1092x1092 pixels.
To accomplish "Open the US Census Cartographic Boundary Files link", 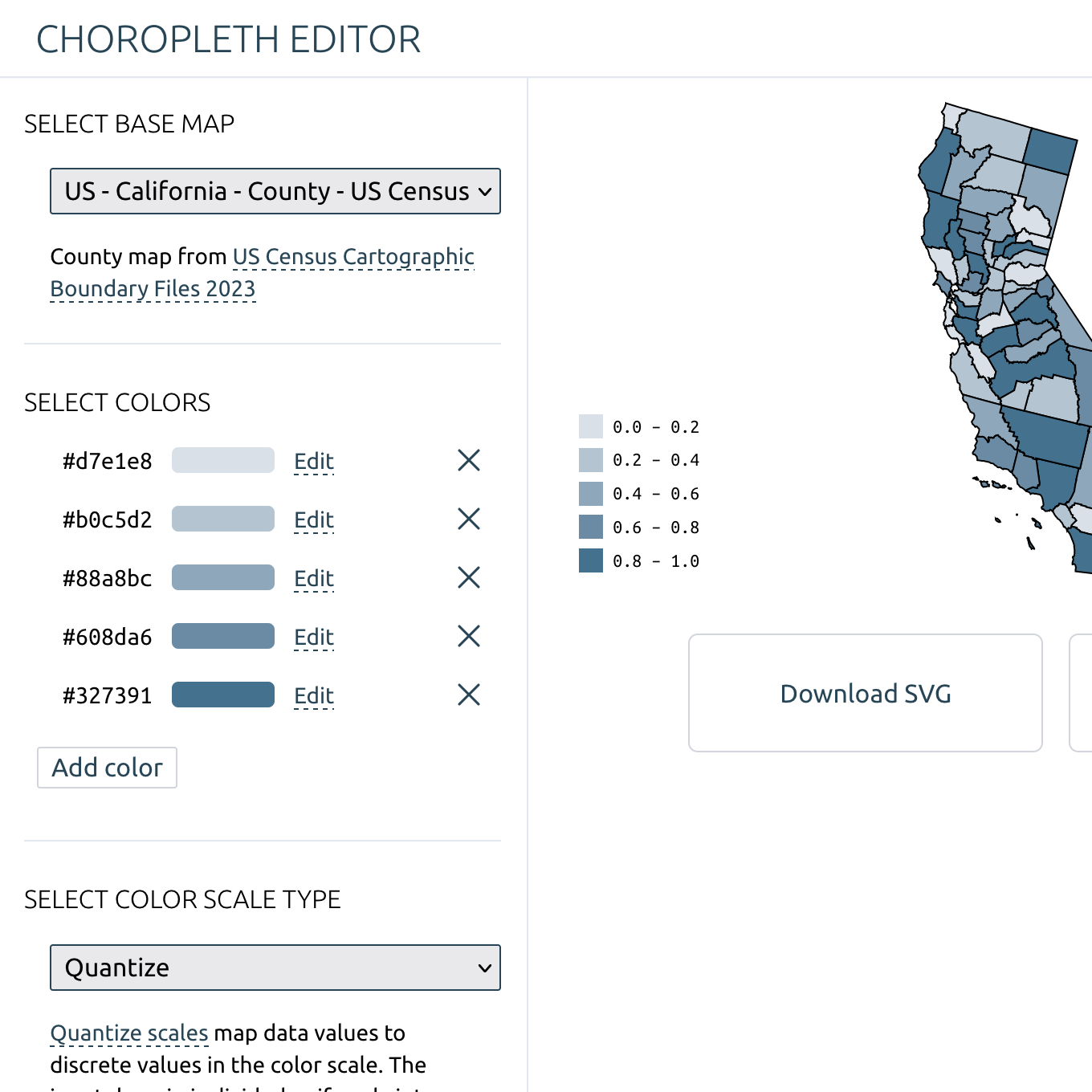I will point(352,256).
